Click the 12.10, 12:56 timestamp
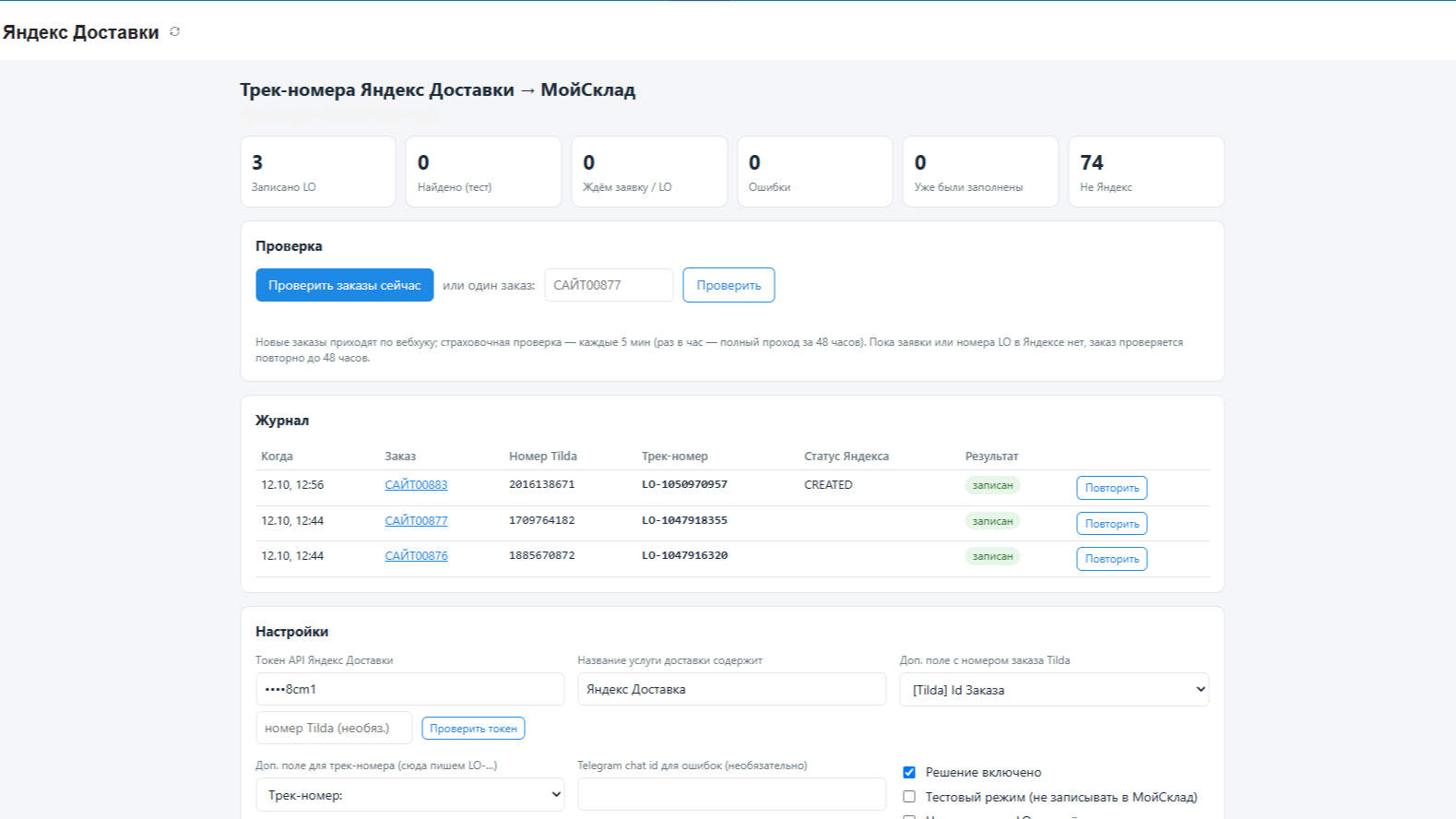 coord(292,485)
